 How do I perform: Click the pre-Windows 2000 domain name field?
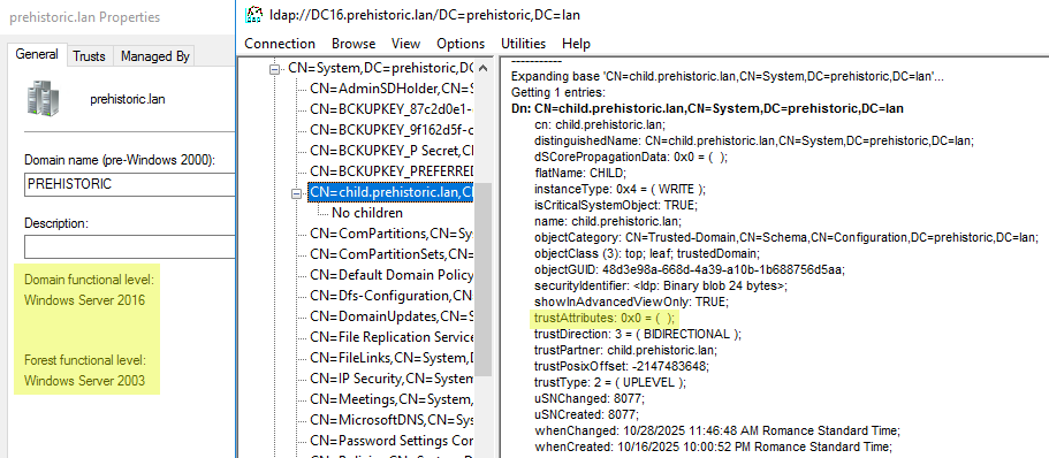[129, 185]
